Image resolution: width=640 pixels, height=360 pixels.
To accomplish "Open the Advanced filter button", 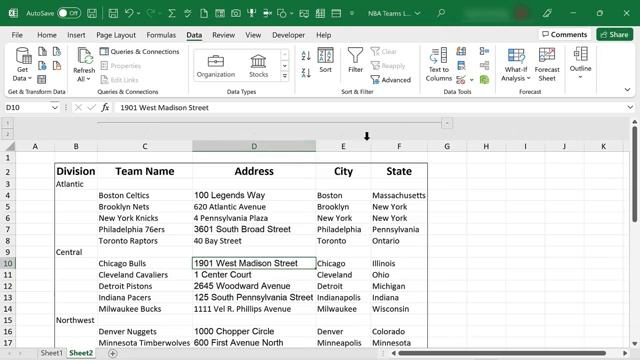I will point(391,80).
